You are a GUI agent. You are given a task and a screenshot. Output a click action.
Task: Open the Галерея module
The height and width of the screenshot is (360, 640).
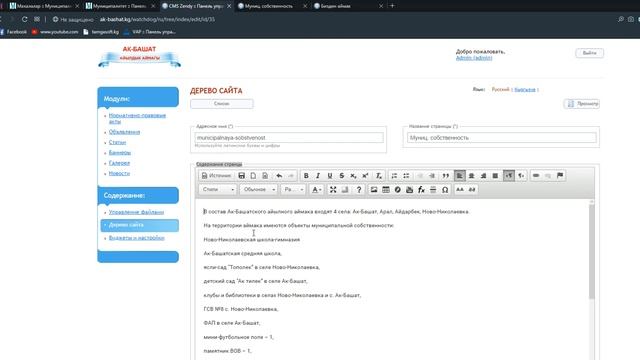point(119,163)
